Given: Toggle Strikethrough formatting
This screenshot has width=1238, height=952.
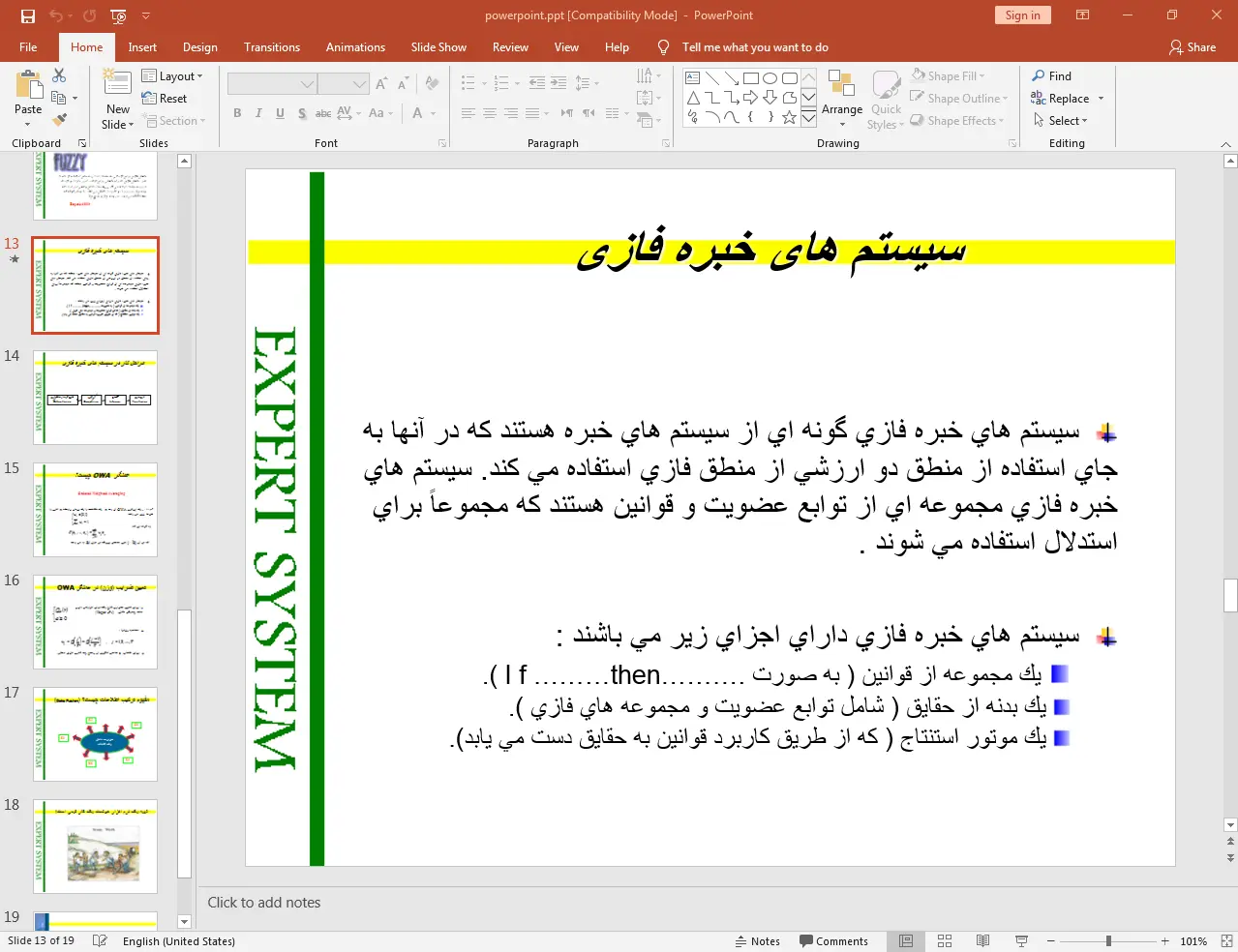Looking at the screenshot, I should tap(323, 113).
